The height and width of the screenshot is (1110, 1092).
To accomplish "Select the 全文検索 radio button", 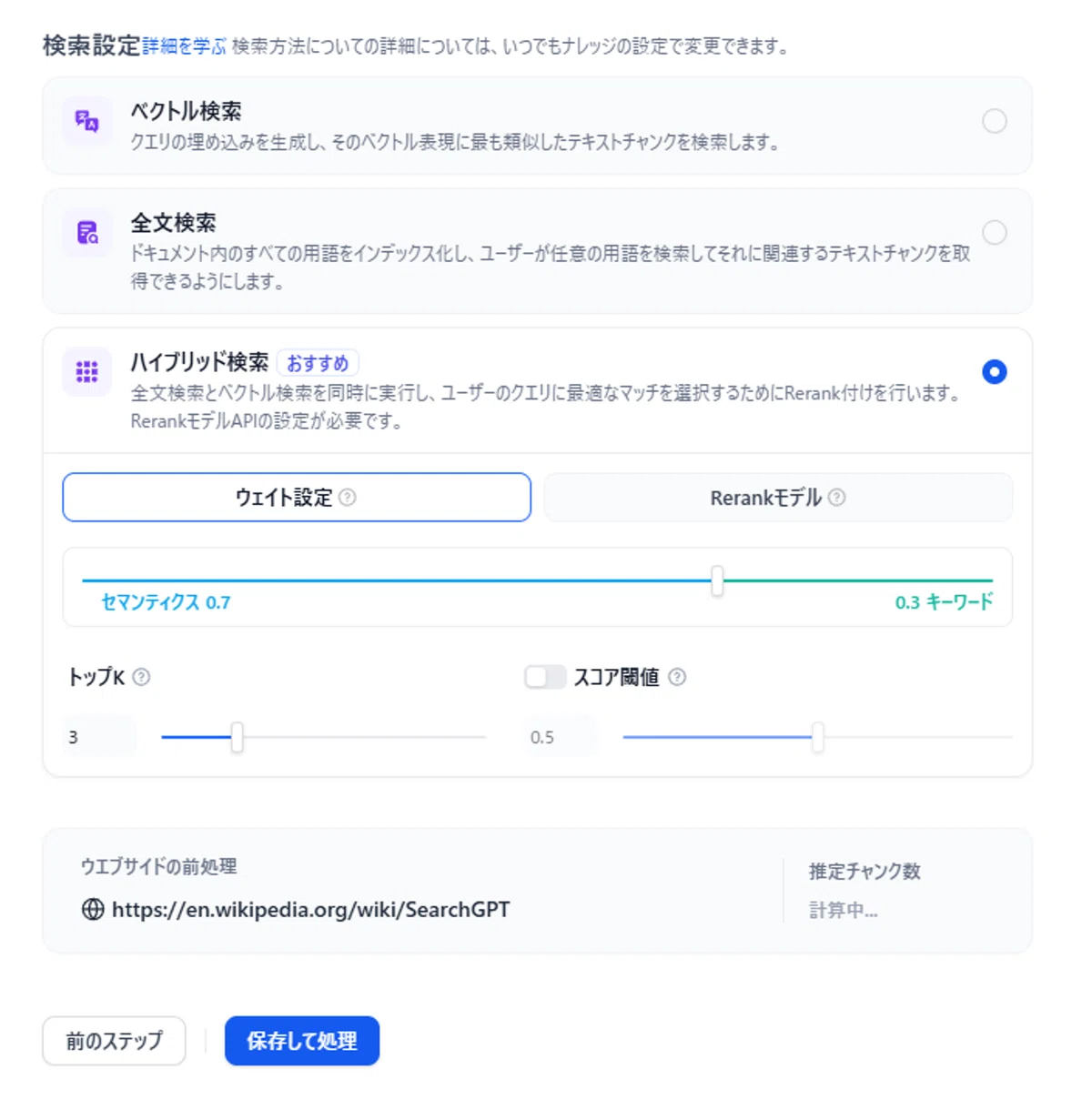I will coord(995,233).
